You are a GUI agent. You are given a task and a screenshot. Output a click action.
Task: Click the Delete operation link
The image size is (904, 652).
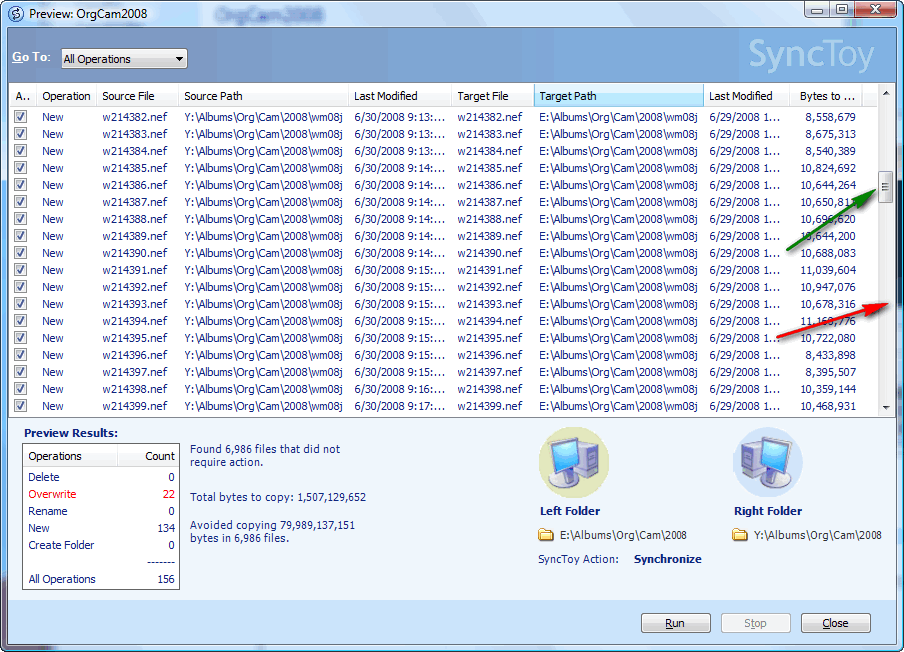(44, 477)
